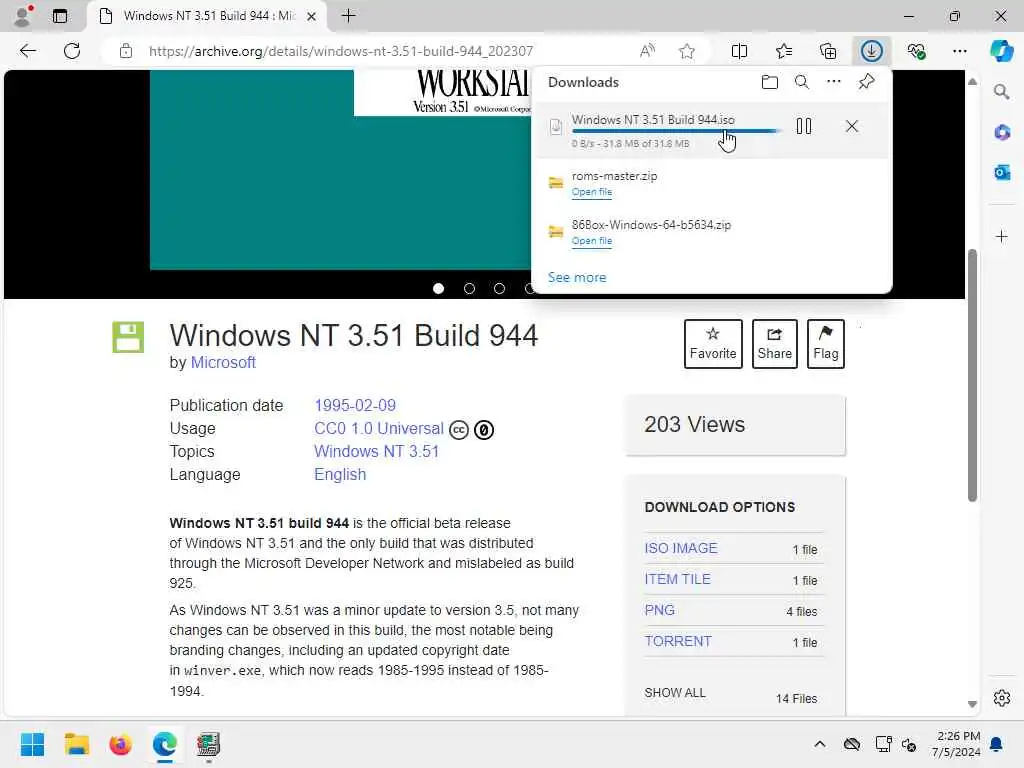Launch Firefox from taskbar
This screenshot has height=768, width=1024.
click(x=120, y=744)
